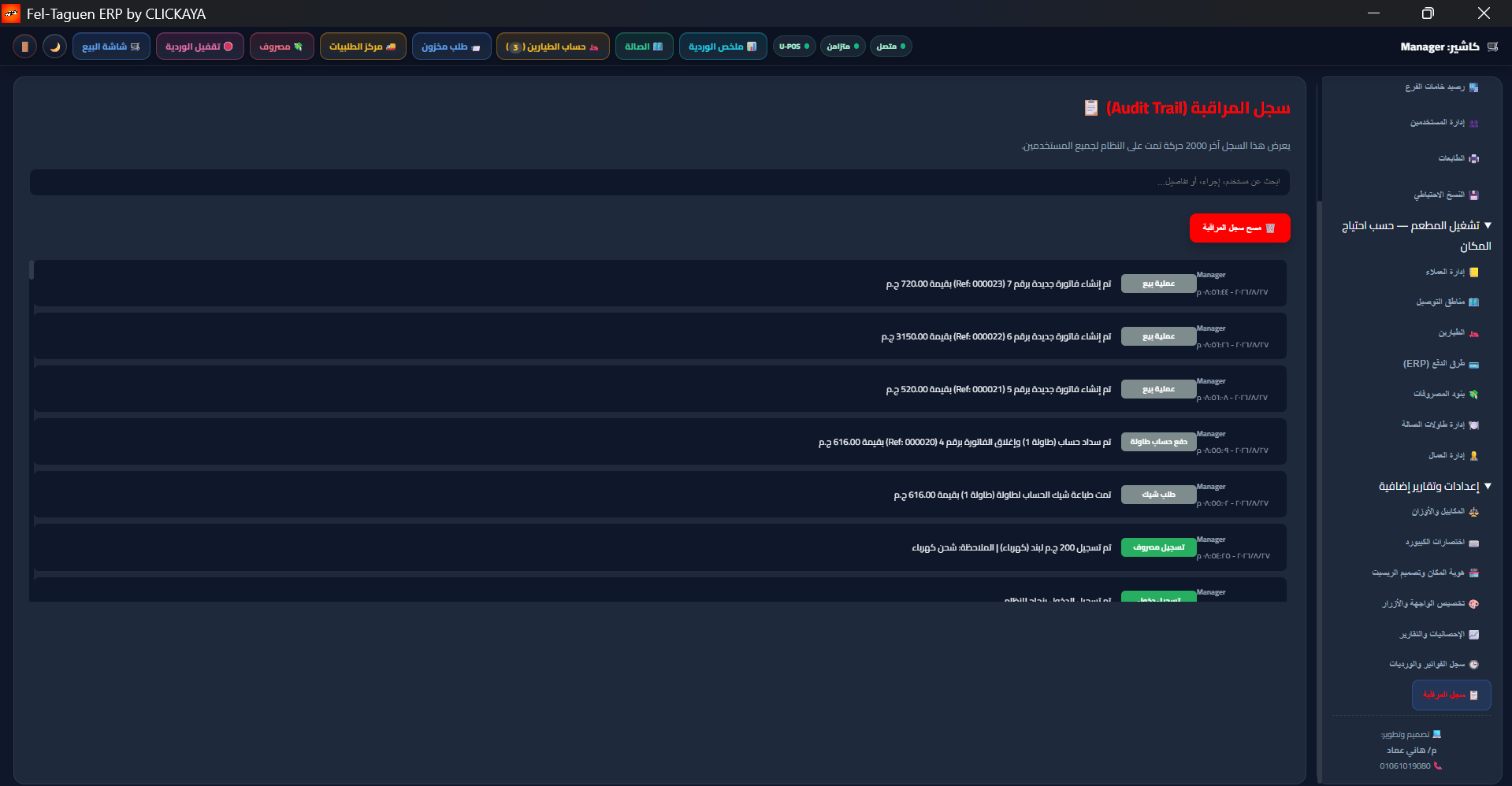The height and width of the screenshot is (786, 1512).
Task: Collapse إعدادات وتقارير إضافية section
Action: pyautogui.click(x=1435, y=486)
